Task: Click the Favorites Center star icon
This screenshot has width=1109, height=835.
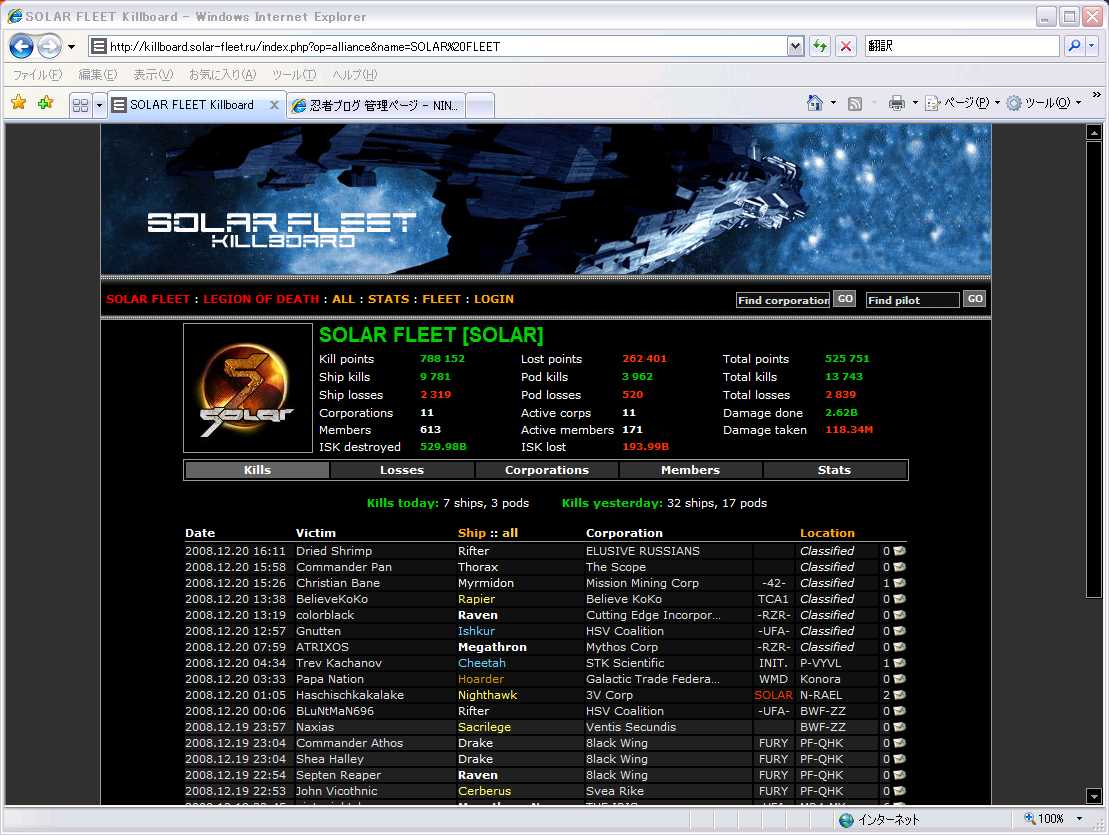Action: [18, 103]
